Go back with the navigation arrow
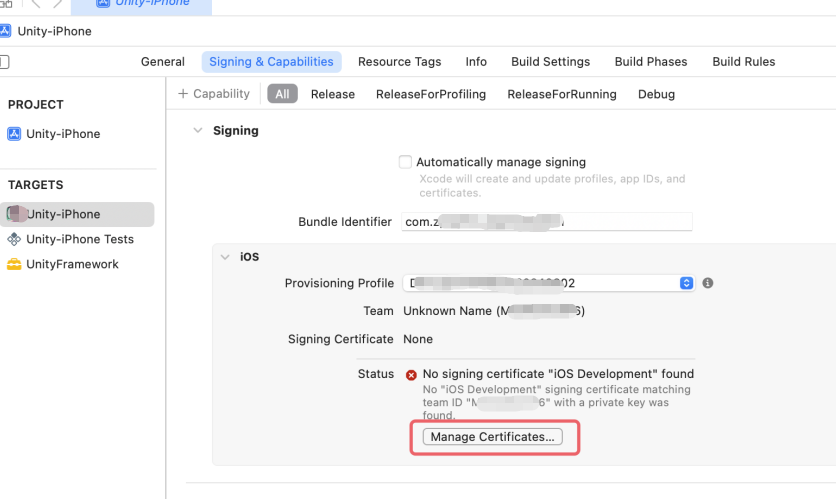The height and width of the screenshot is (499, 836). click(36, 4)
